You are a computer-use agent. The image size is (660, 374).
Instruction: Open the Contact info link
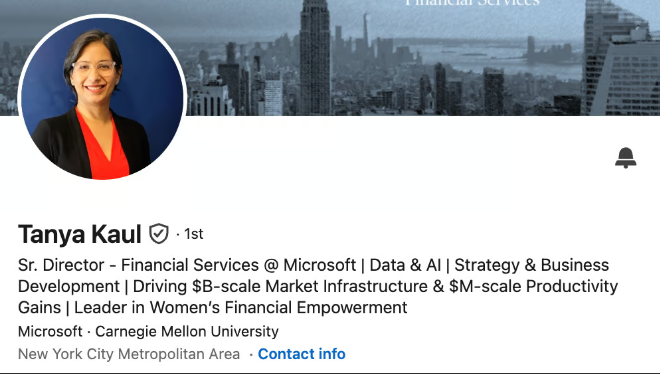pyautogui.click(x=301, y=354)
